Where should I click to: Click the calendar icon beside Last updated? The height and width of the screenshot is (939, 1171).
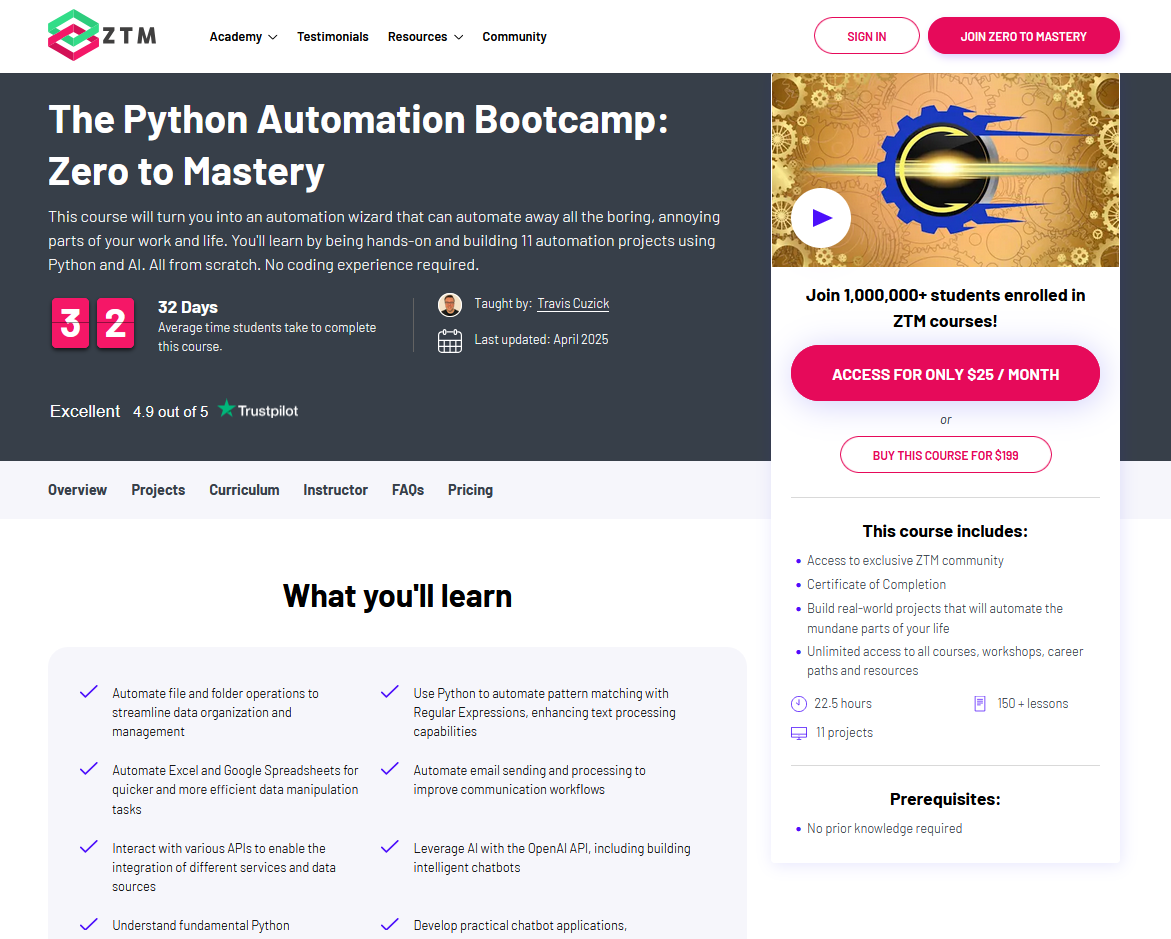(x=450, y=341)
